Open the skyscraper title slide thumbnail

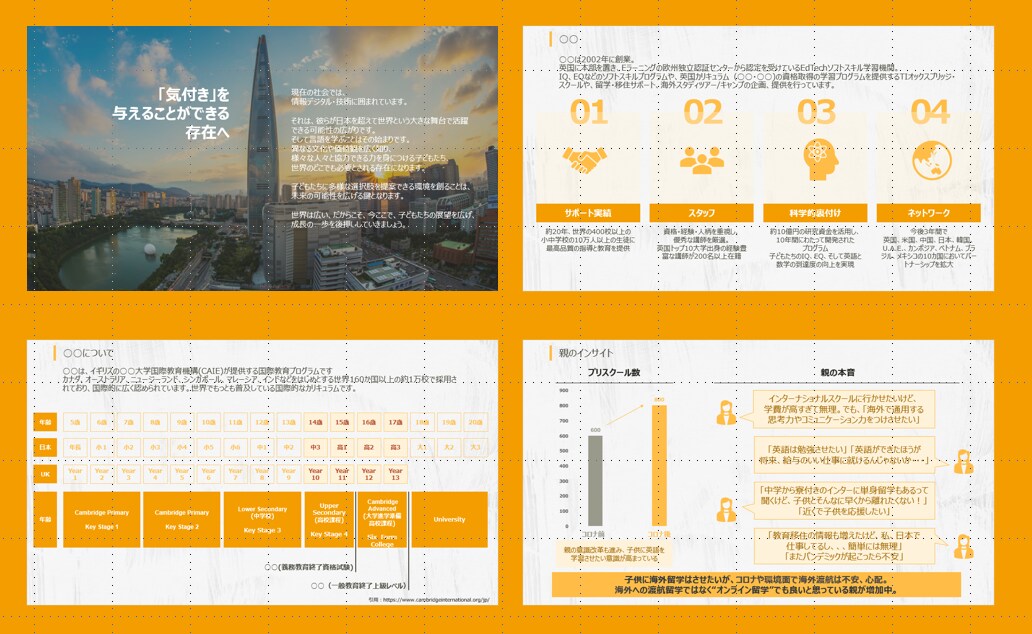(x=262, y=158)
